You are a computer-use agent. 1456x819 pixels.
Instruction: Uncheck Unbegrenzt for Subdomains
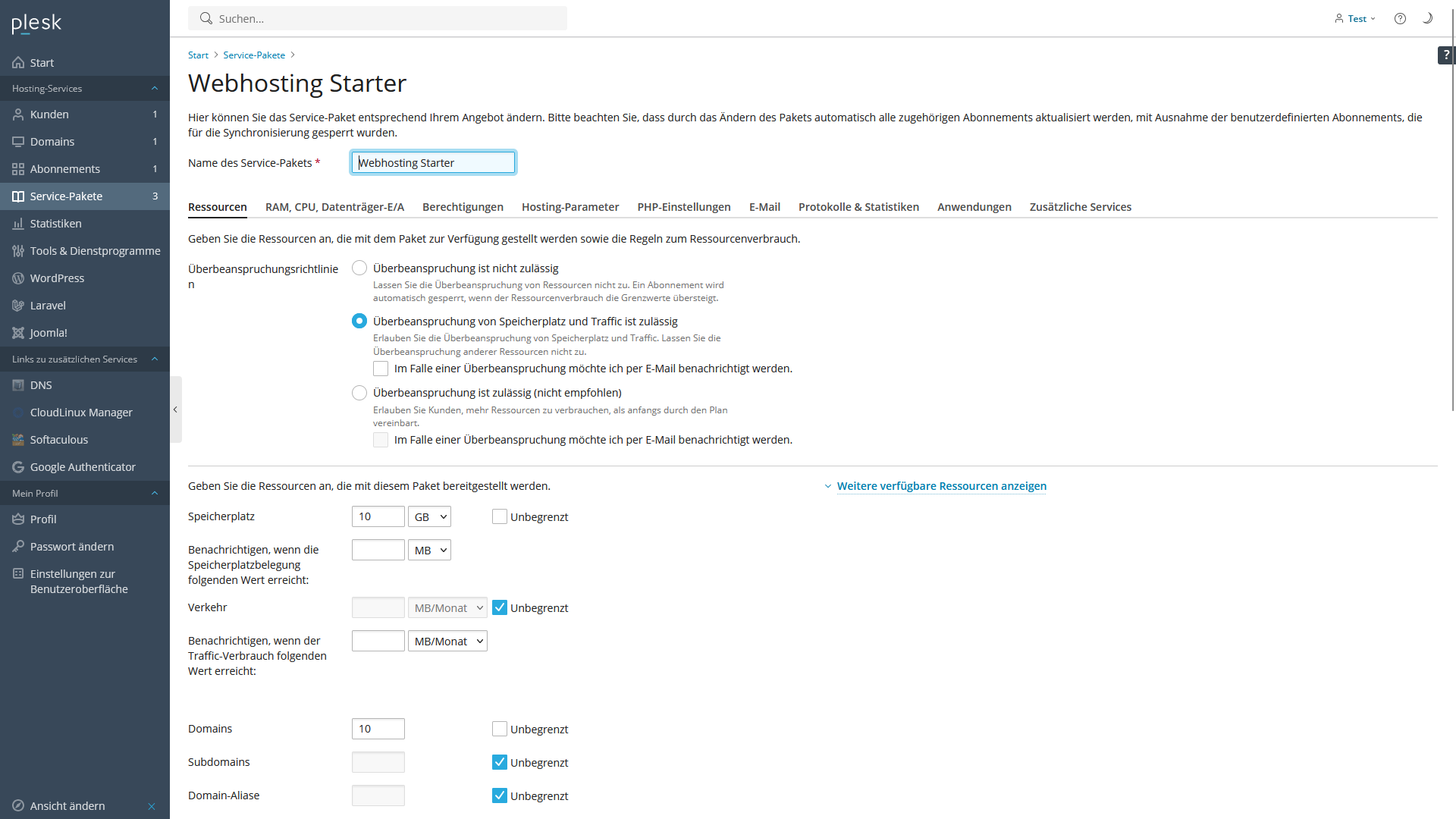click(x=500, y=761)
